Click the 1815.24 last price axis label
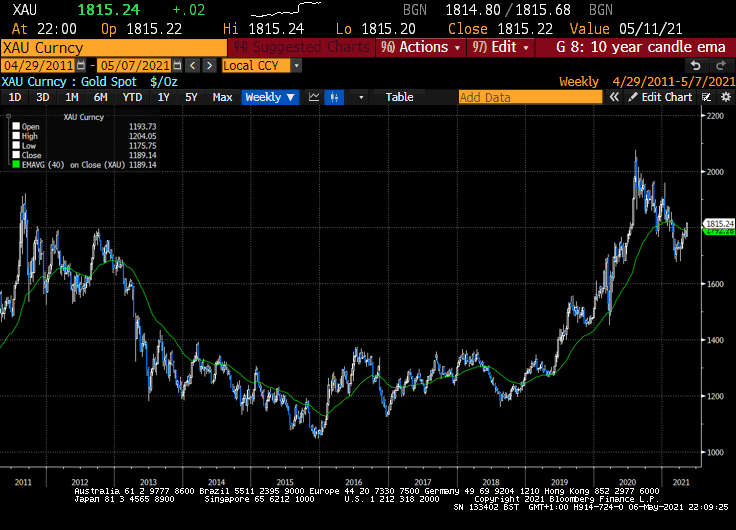The height and width of the screenshot is (530, 736). click(x=720, y=224)
